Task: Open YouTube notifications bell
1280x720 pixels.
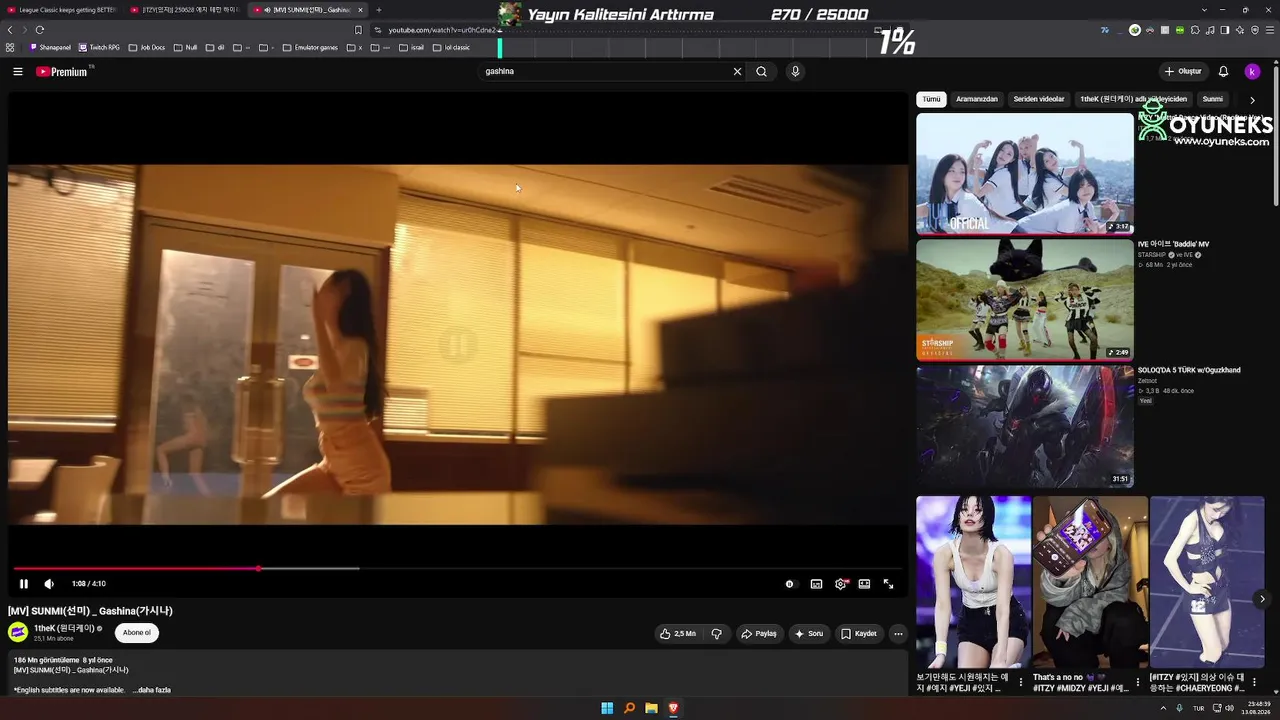Action: tap(1223, 71)
